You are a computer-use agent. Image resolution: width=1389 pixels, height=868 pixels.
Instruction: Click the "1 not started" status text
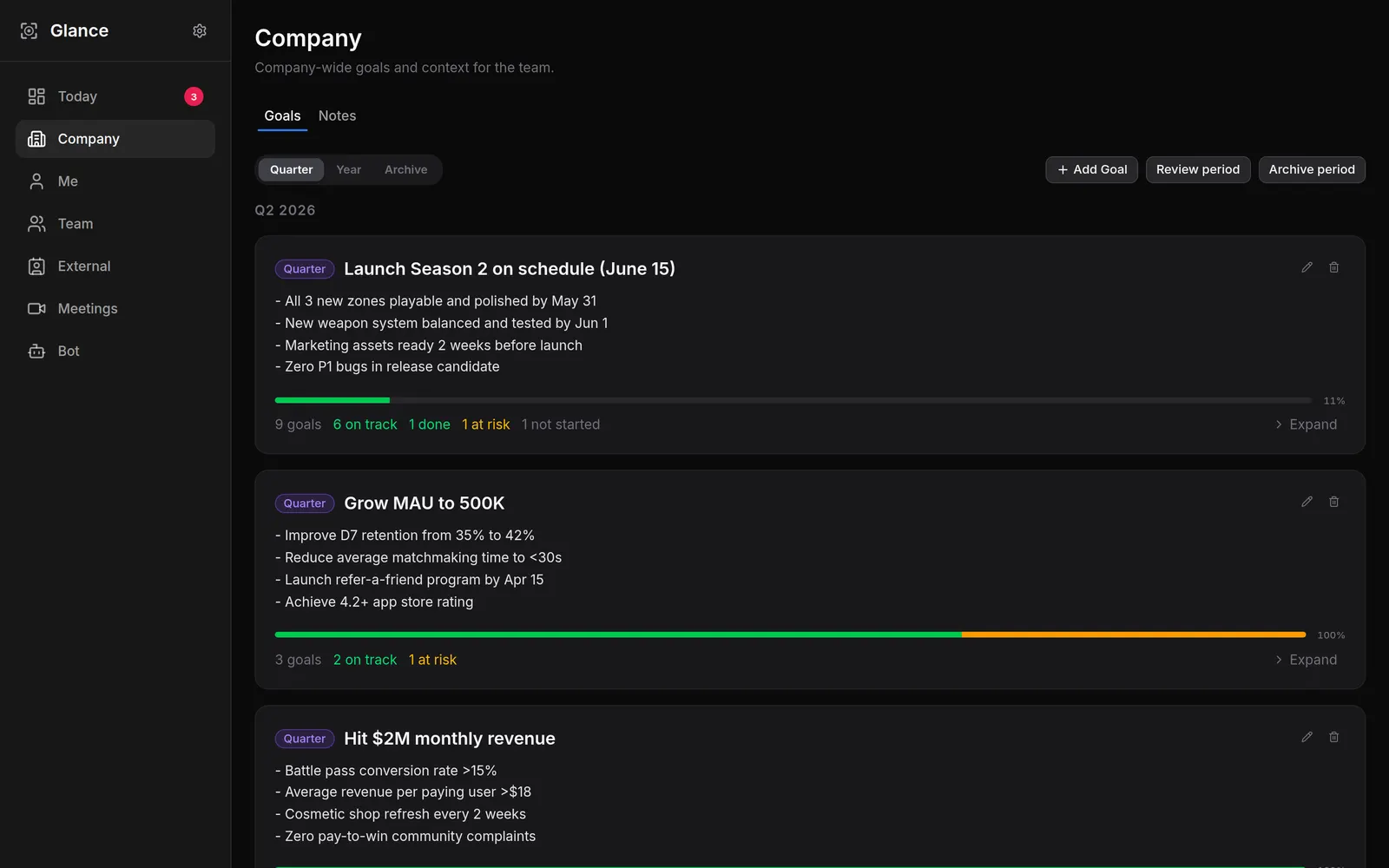(x=561, y=424)
